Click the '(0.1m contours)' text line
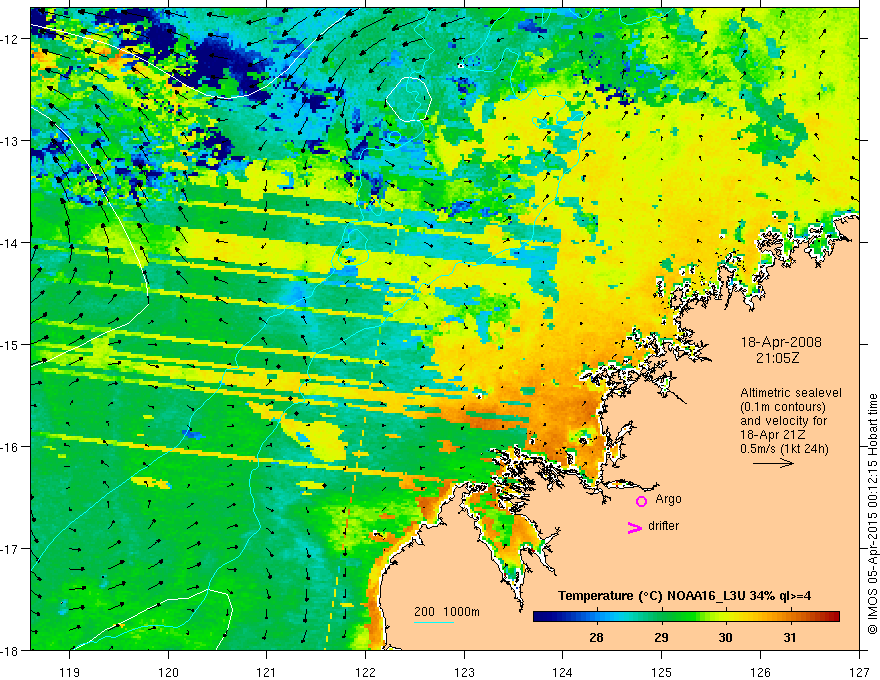Viewport: 880px width, 680px height. pyautogui.click(x=783, y=407)
